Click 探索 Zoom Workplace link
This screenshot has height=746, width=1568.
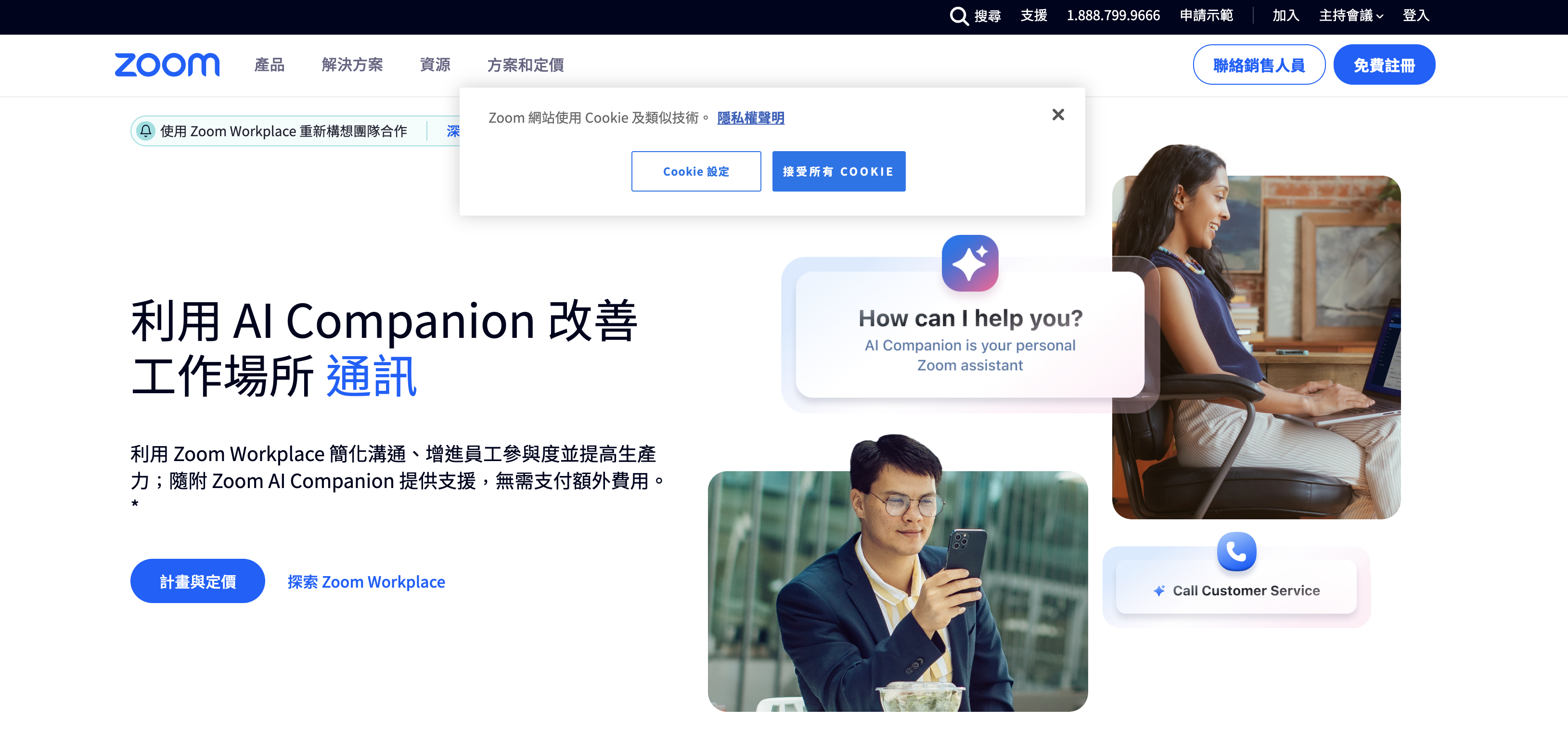click(366, 581)
